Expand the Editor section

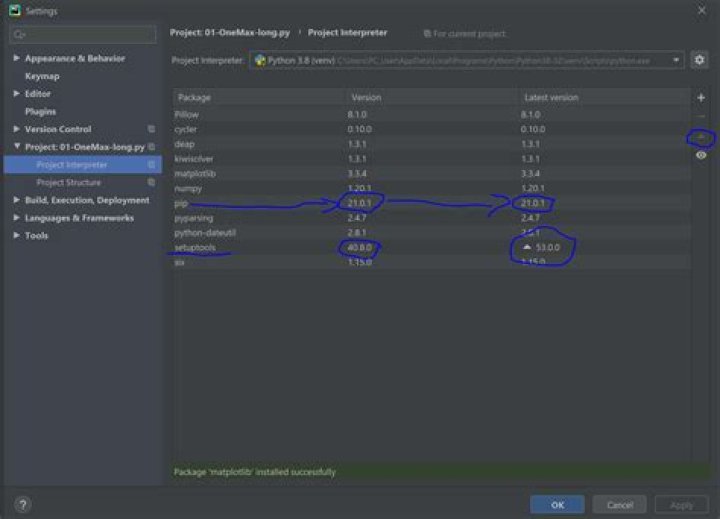pyautogui.click(x=17, y=93)
